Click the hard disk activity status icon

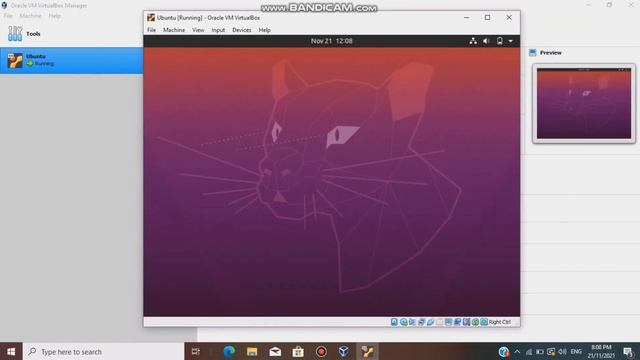point(394,322)
